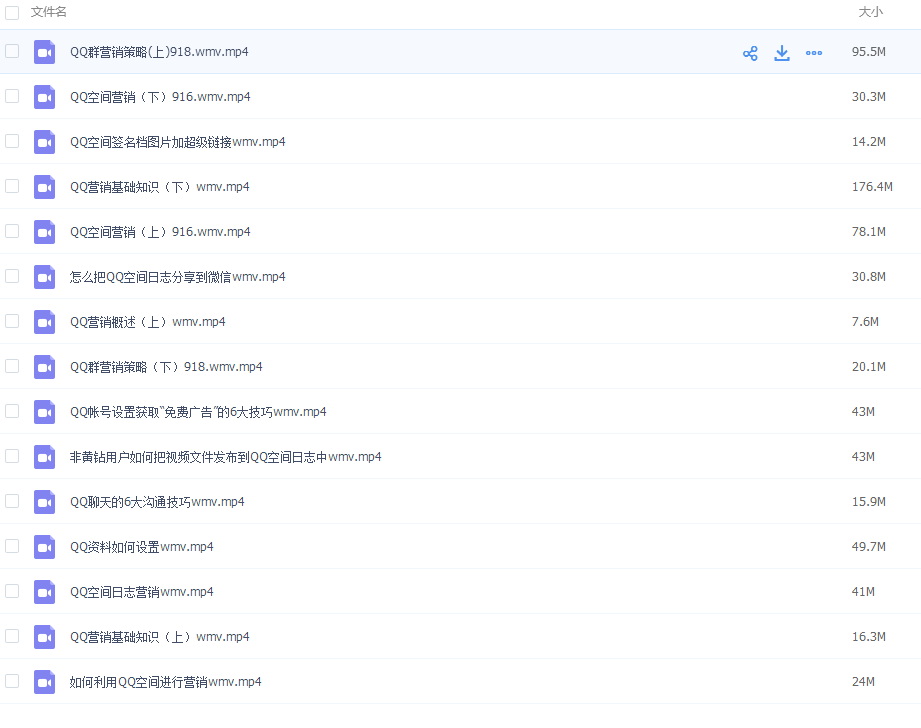
Task: Click video icon of QQ营销基础知识（上）
Action: [x=45, y=638]
